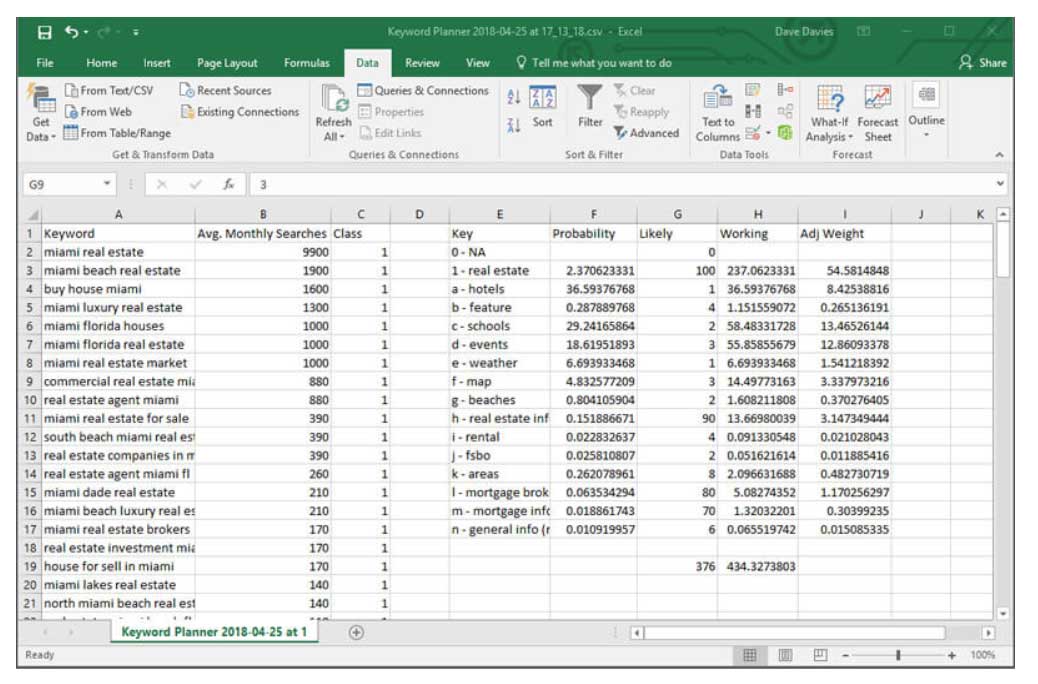Zoom in using the plus icon
The width and height of the screenshot is (1038, 684).
tap(951, 656)
